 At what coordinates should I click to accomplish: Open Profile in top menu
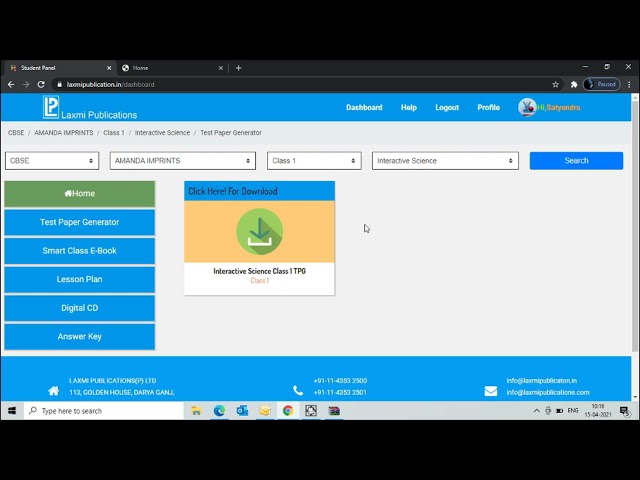[x=489, y=107]
